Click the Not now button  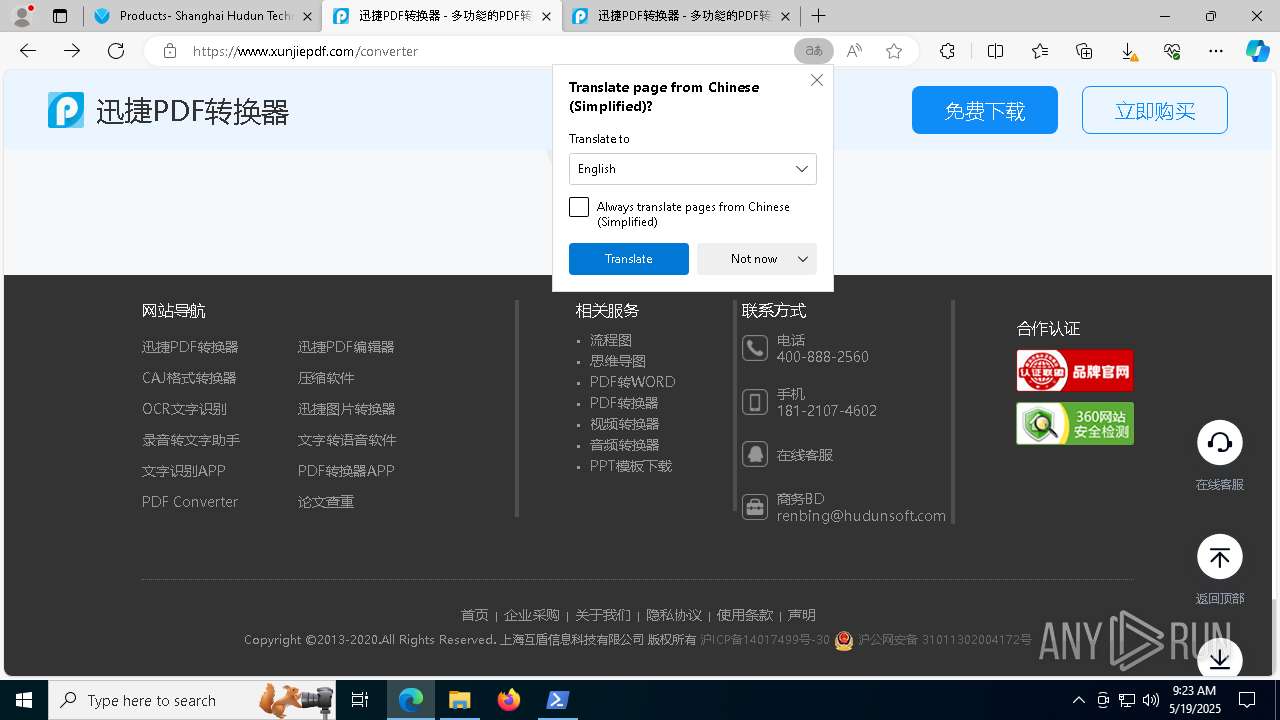[754, 259]
